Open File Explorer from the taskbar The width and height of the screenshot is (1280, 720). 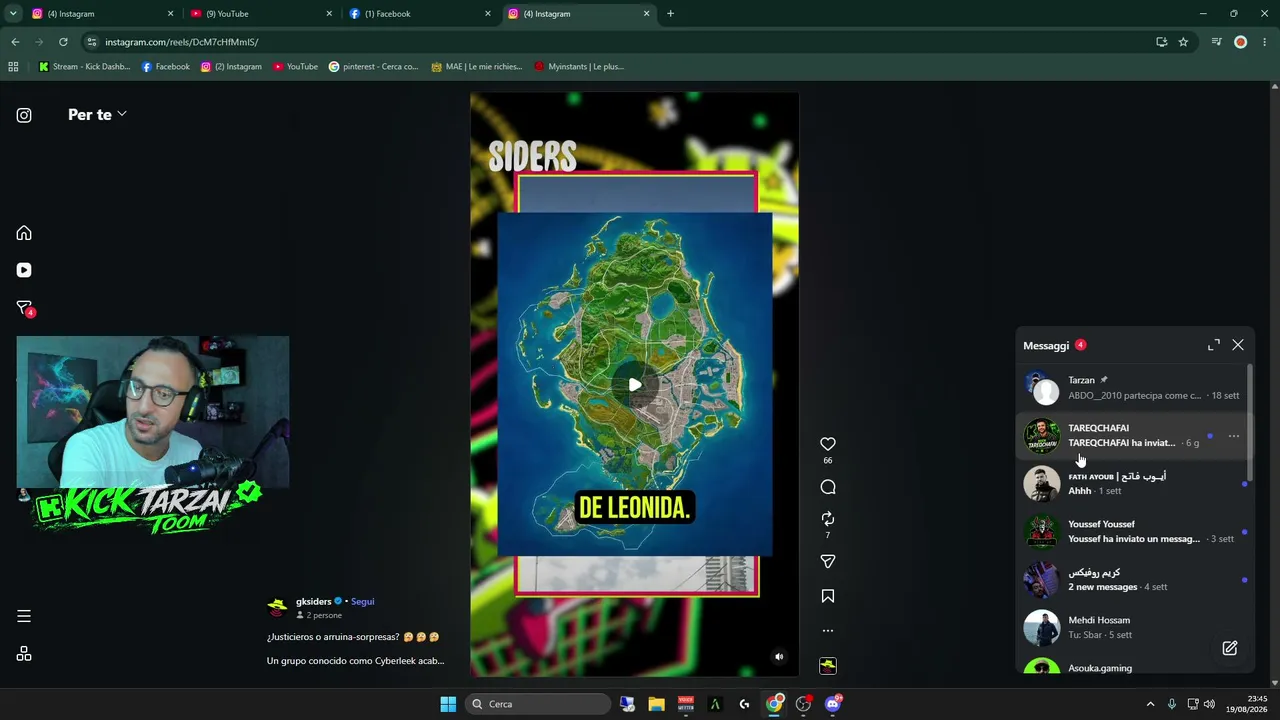(656, 704)
